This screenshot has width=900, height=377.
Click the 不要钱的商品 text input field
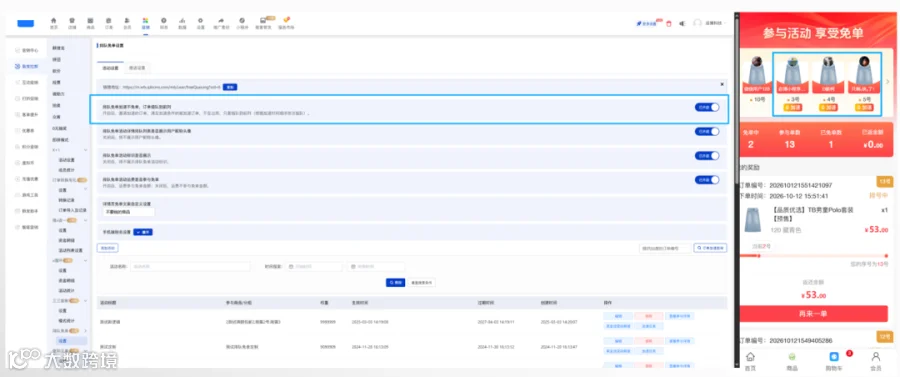(x=129, y=212)
